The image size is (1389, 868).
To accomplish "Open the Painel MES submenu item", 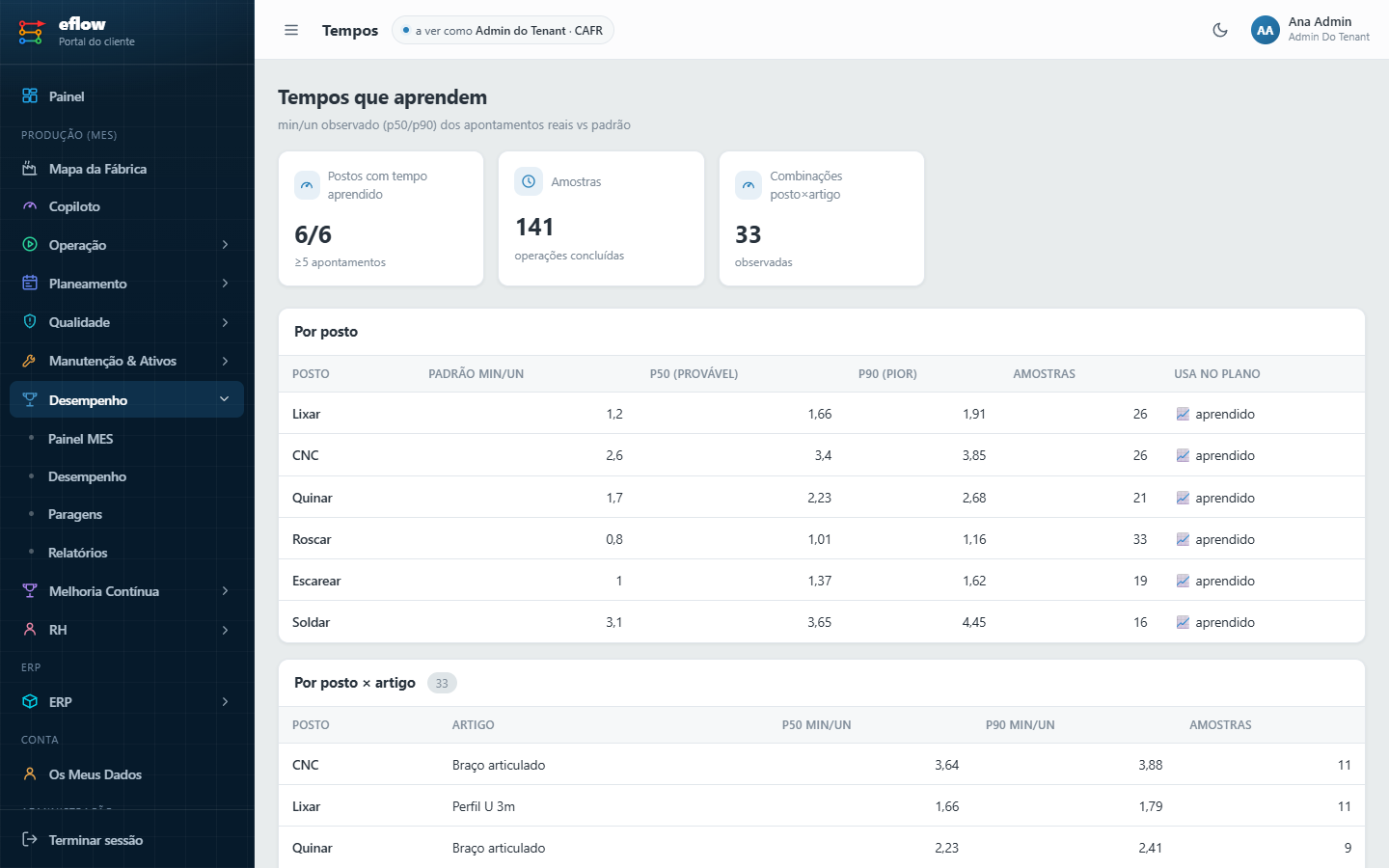I will coord(80,439).
